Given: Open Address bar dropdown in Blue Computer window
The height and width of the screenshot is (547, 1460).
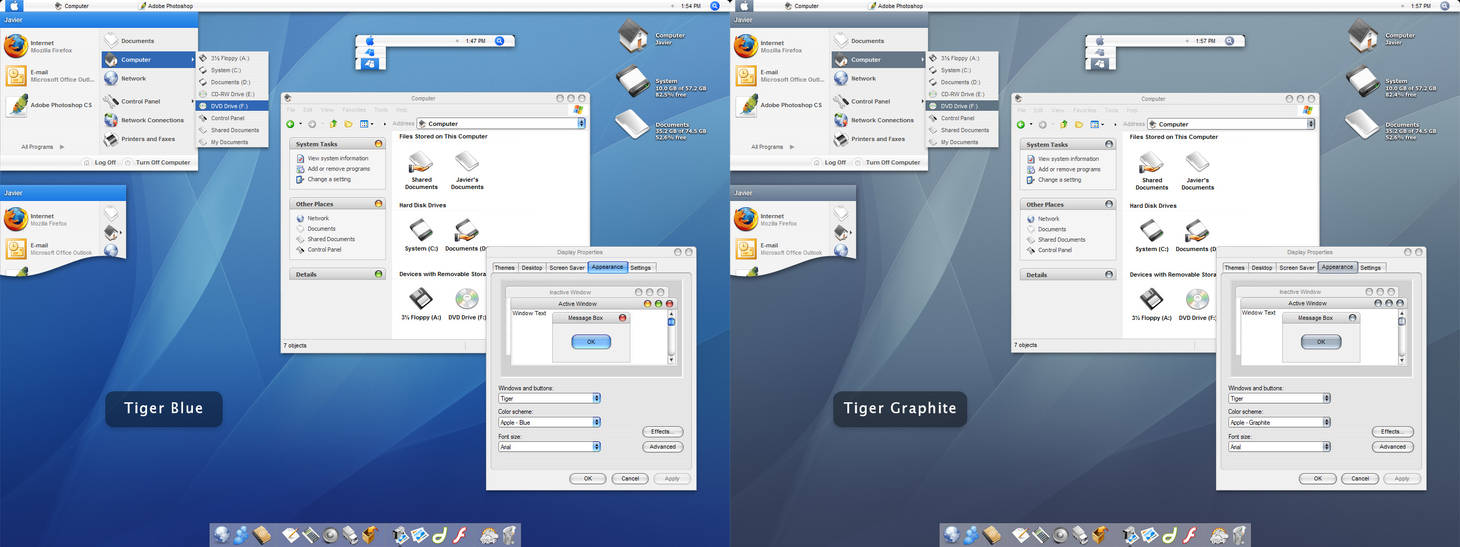Looking at the screenshot, I should (x=580, y=124).
